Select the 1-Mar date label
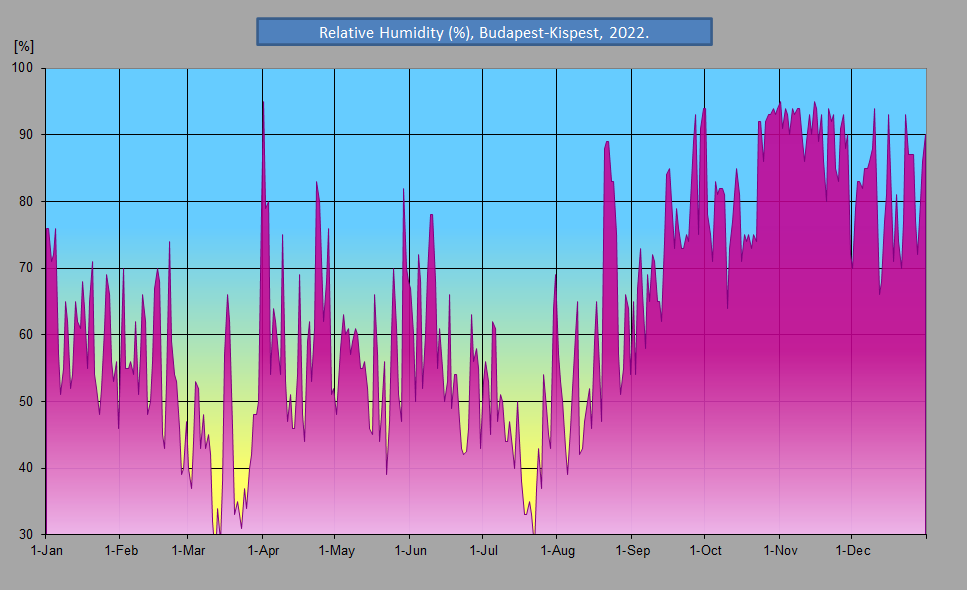Image resolution: width=967 pixels, height=590 pixels. (x=188, y=551)
